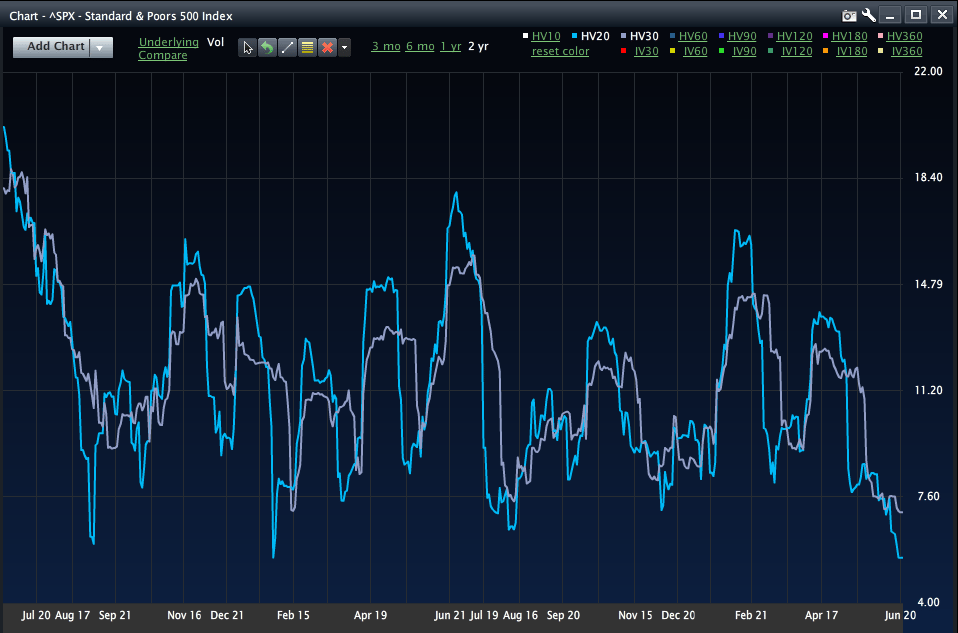This screenshot has width=958, height=633.
Task: Click the Add Chart button
Action: [56, 47]
